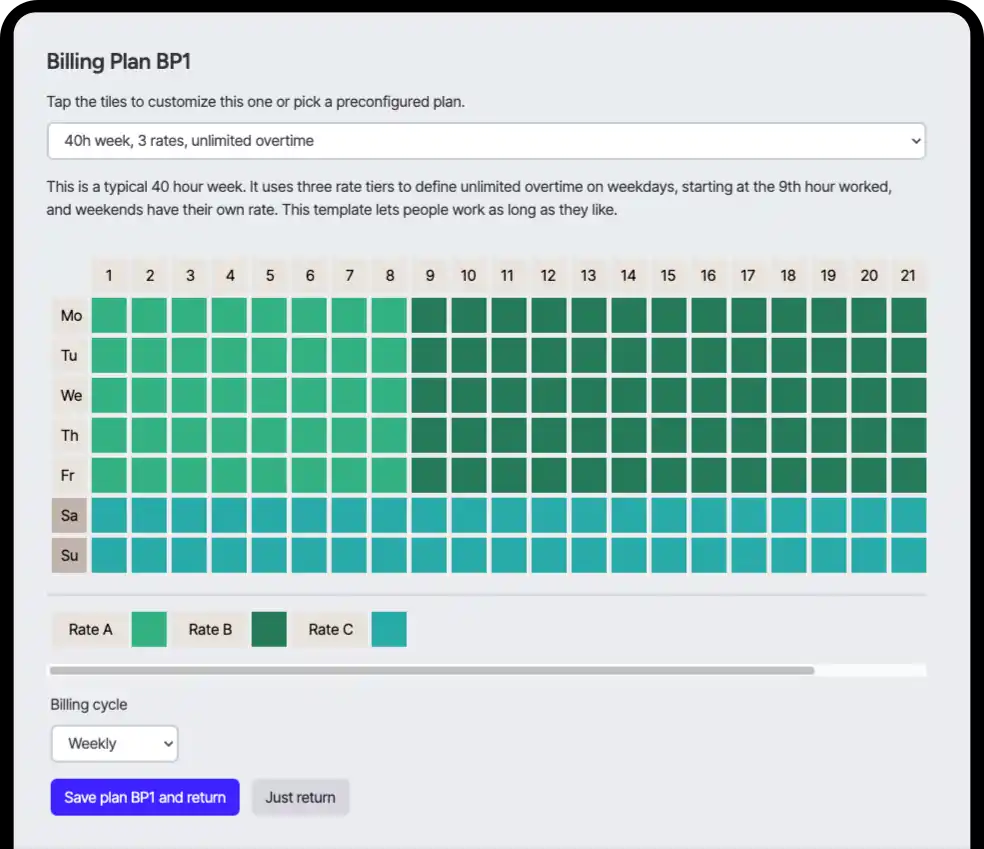The width and height of the screenshot is (984, 849).
Task: Open the preconfigured plan dropdown
Action: pyautogui.click(x=486, y=141)
